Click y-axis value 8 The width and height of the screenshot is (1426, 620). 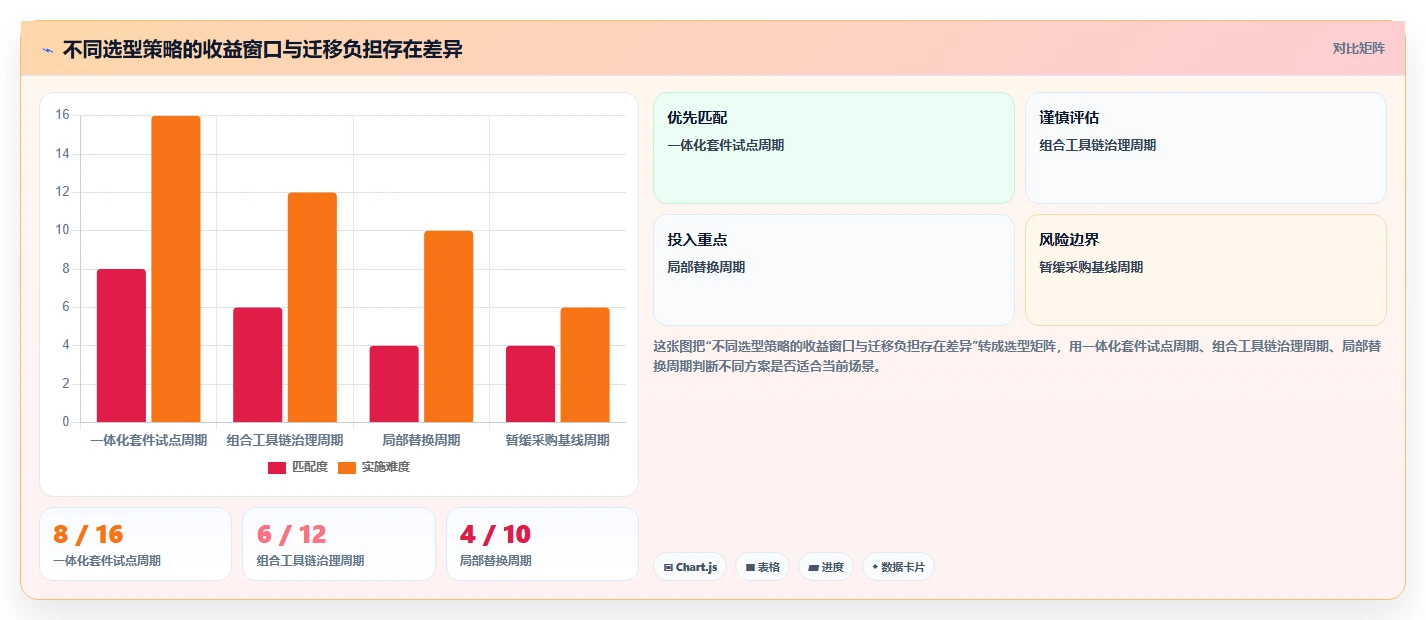(x=66, y=269)
